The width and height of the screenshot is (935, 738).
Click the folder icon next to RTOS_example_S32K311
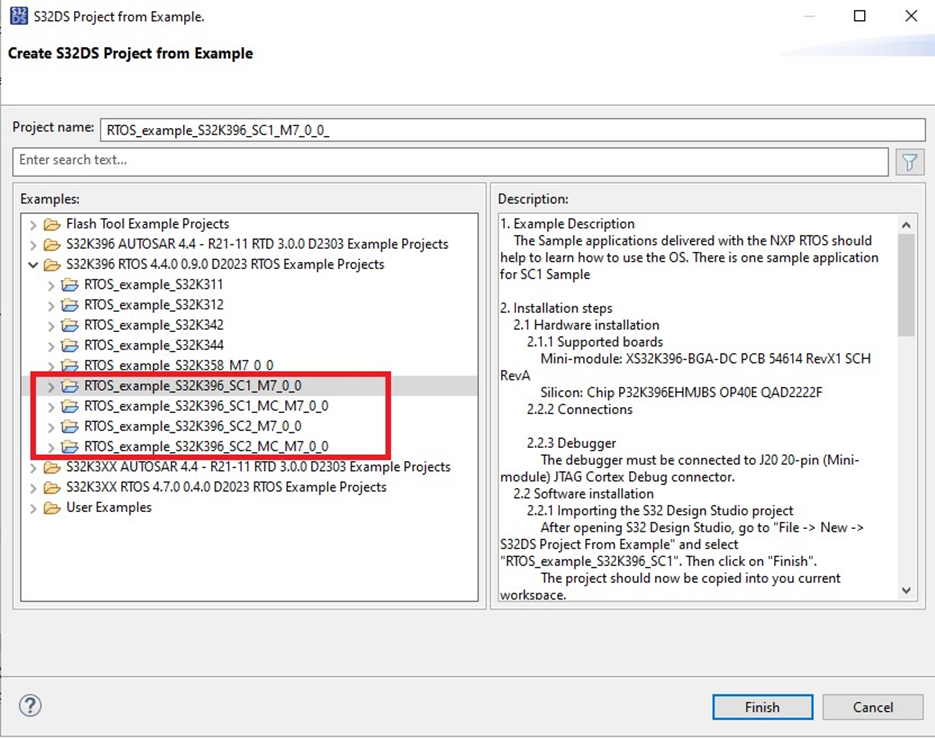68,284
